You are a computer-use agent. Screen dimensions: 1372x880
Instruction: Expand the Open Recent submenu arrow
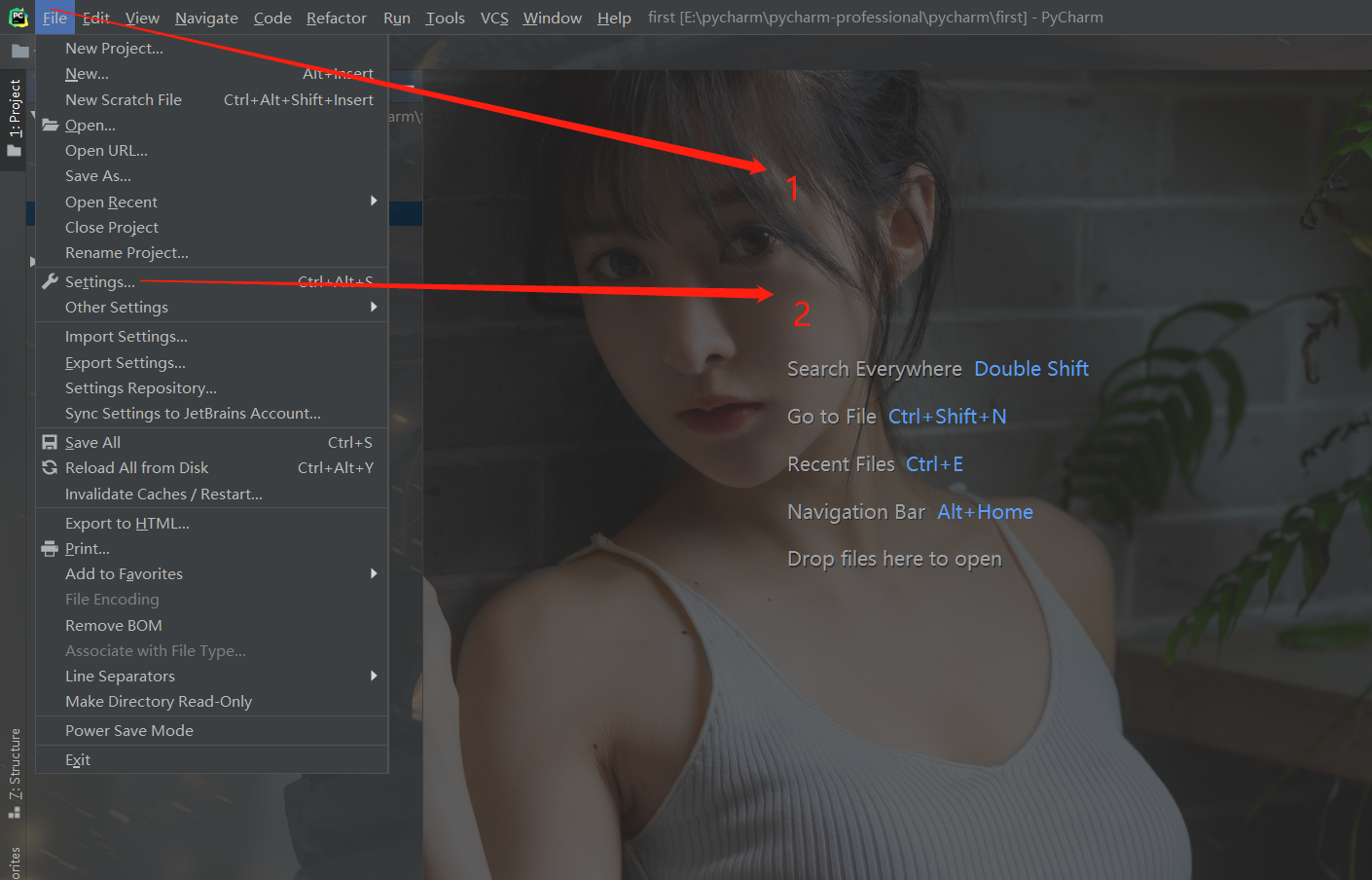(x=374, y=201)
